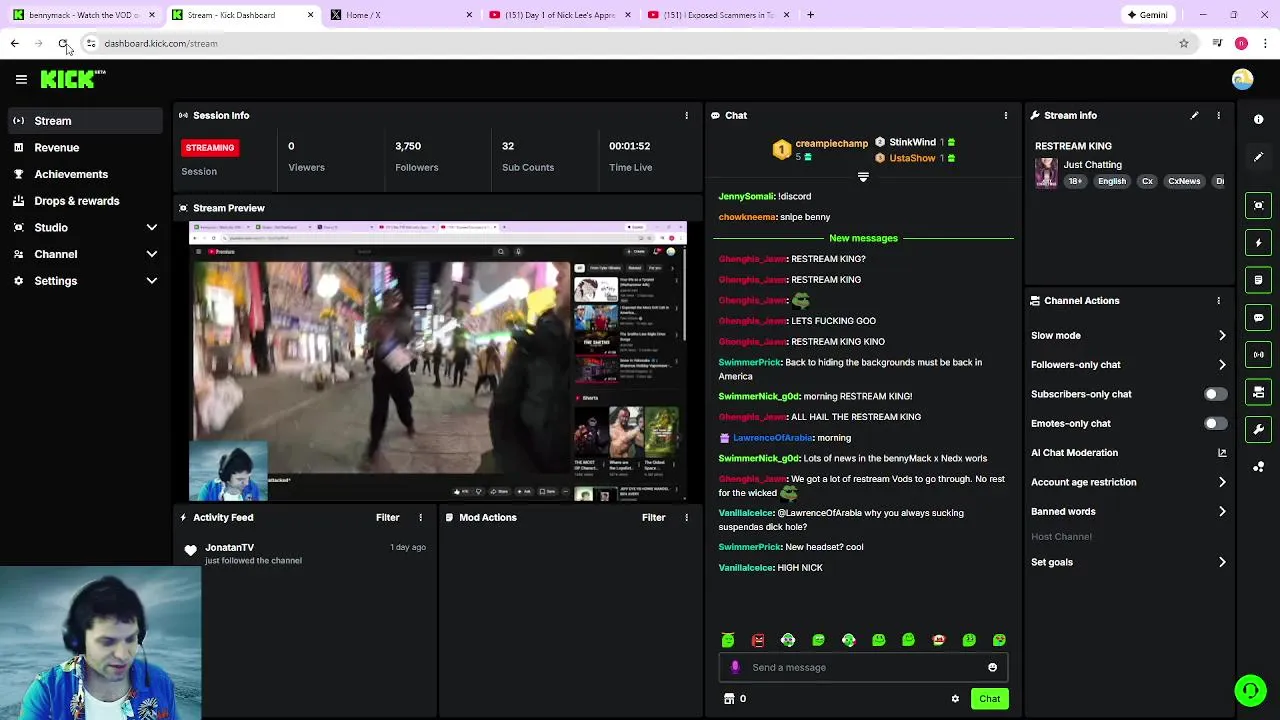Click the broadcast signal icon in right rail
Viewport: 1280px width, 720px height.
[1258, 354]
